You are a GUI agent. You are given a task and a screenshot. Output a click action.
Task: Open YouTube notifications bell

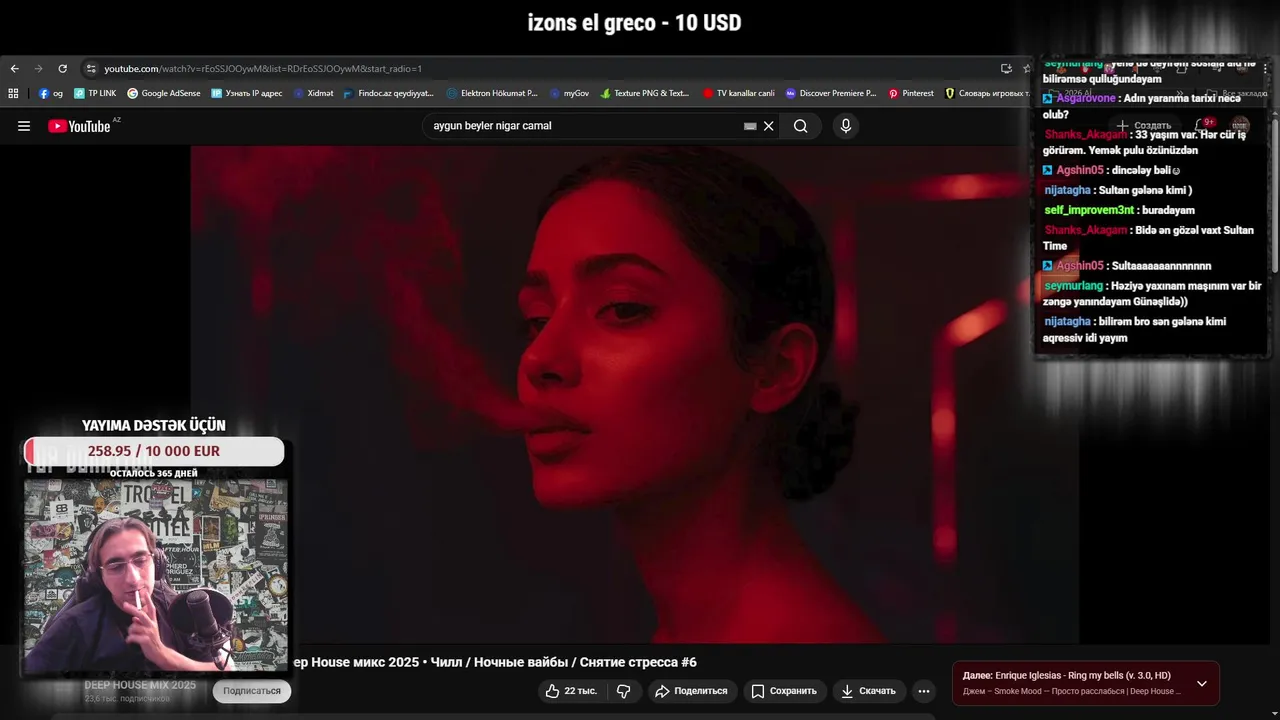pyautogui.click(x=1202, y=126)
